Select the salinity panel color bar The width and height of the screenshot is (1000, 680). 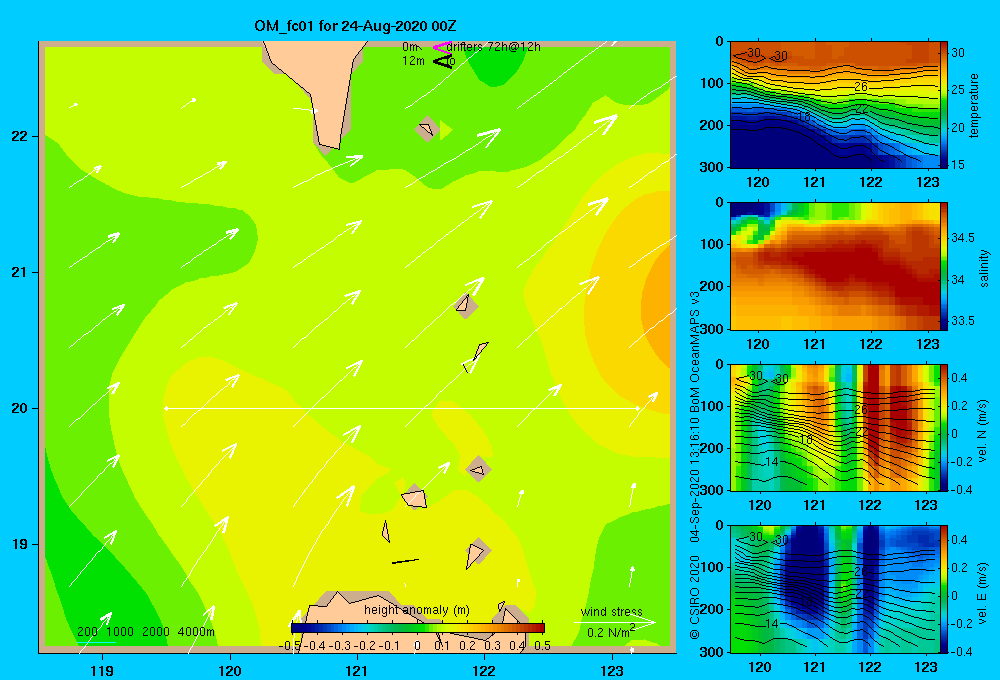pyautogui.click(x=943, y=267)
